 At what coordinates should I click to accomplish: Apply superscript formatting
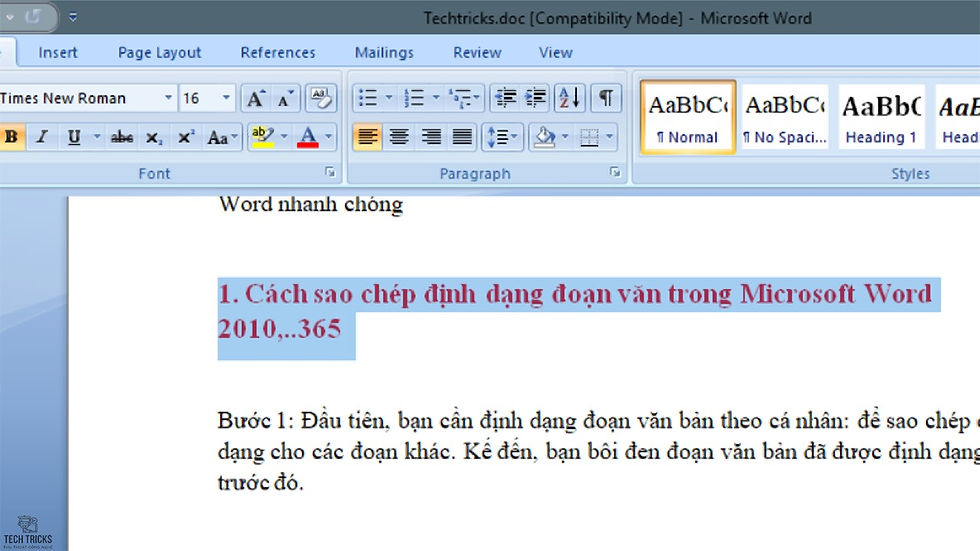pyautogui.click(x=186, y=137)
